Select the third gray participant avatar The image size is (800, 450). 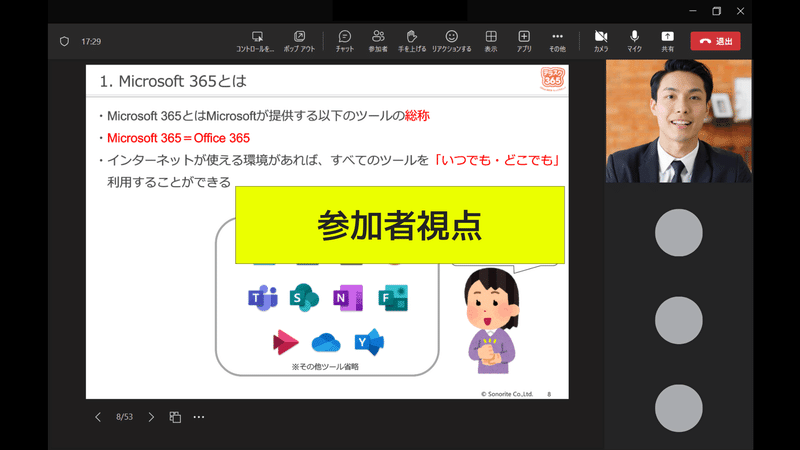679,408
